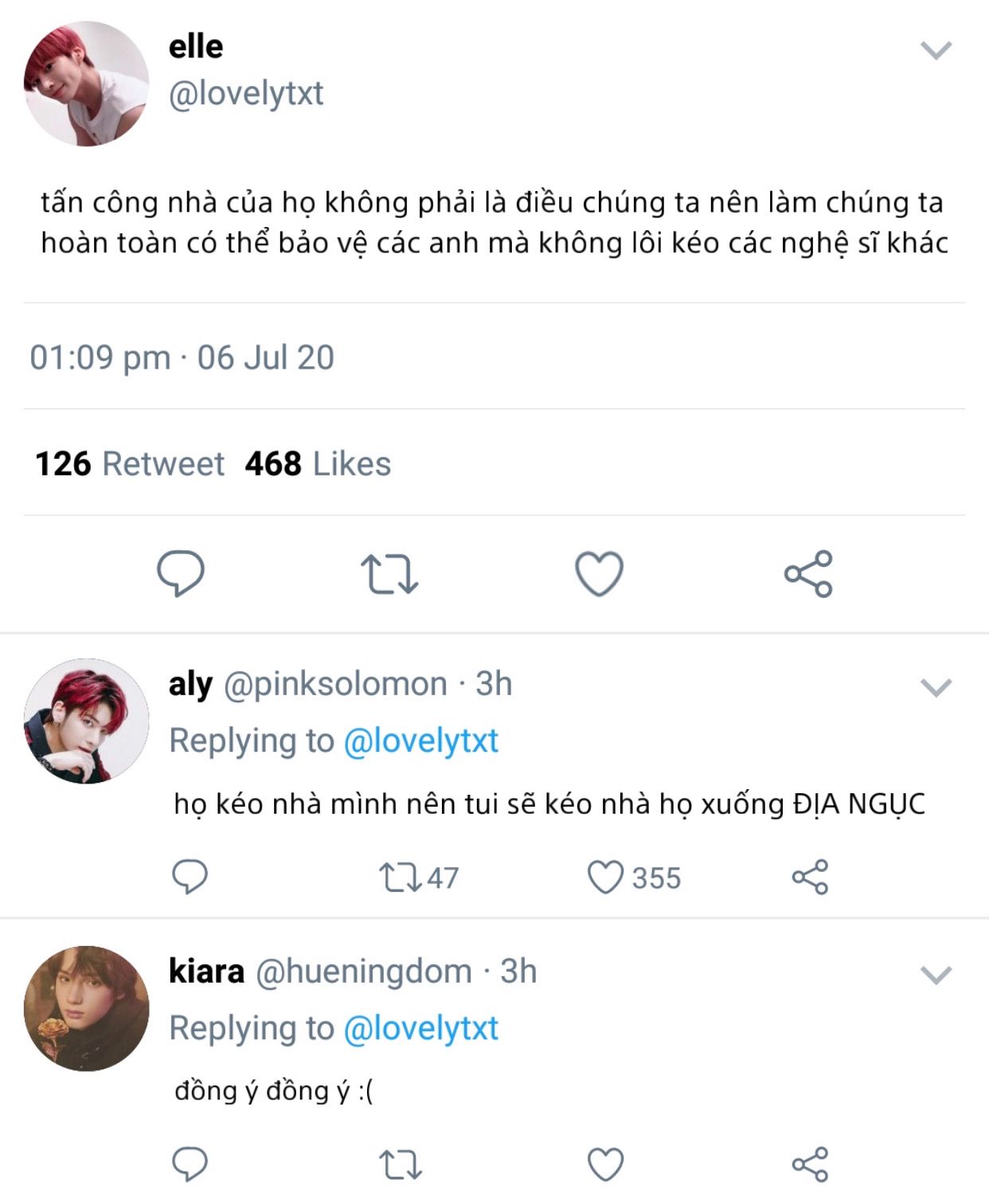Share elle's main tweet

(808, 573)
